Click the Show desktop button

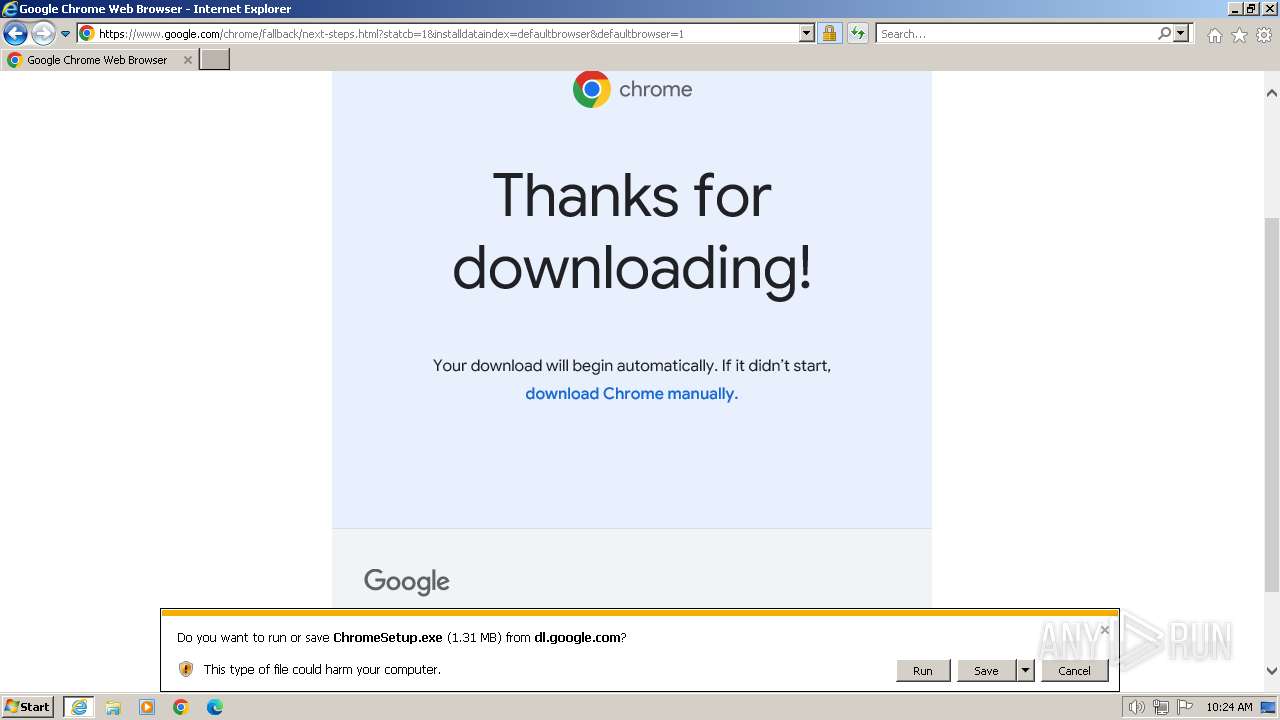click(1268, 707)
